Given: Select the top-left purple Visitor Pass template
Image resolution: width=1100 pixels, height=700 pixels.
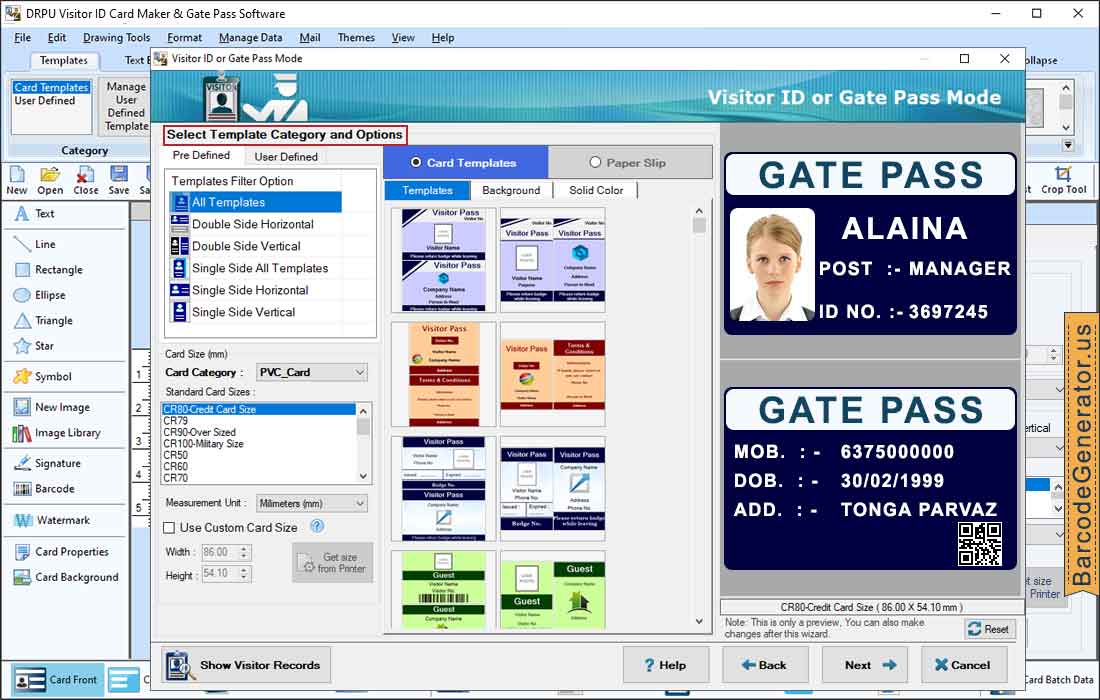Looking at the screenshot, I should coord(444,260).
